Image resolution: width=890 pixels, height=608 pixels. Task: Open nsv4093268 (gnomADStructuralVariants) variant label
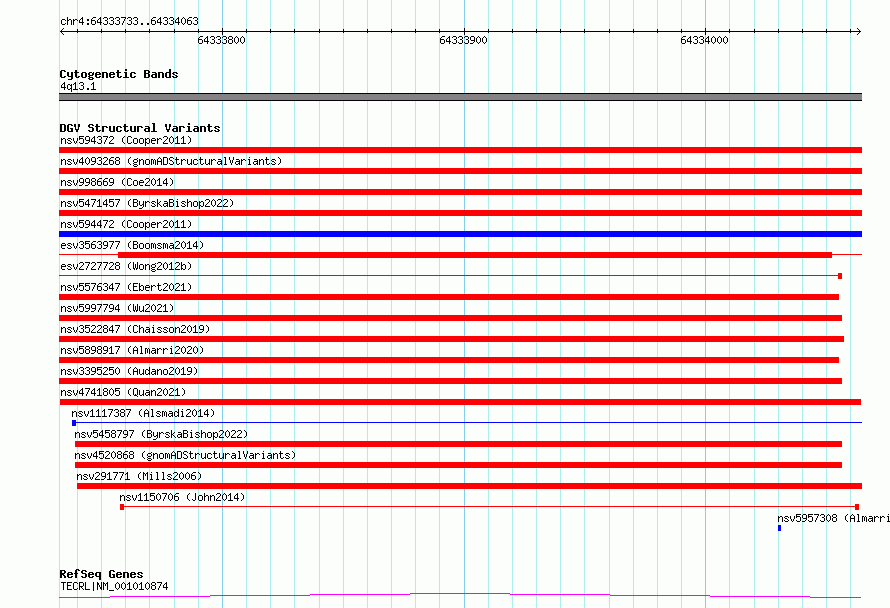point(171,161)
